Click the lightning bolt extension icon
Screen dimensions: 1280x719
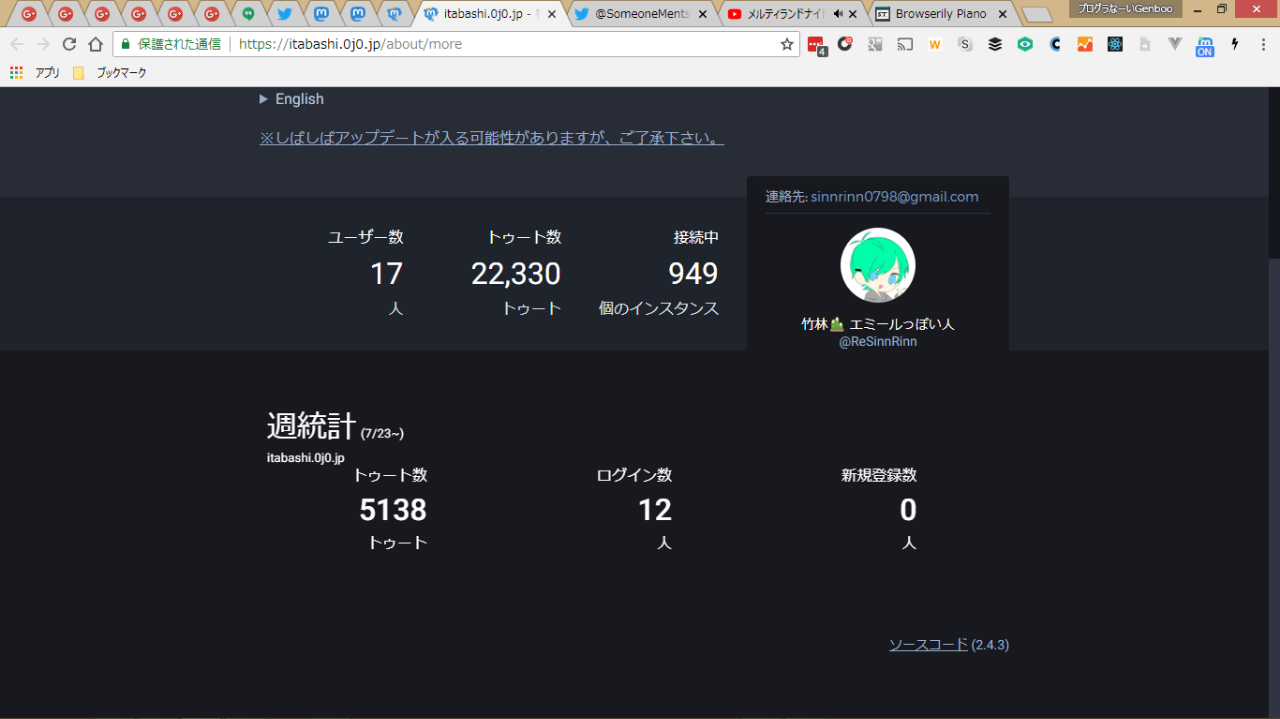click(1235, 44)
